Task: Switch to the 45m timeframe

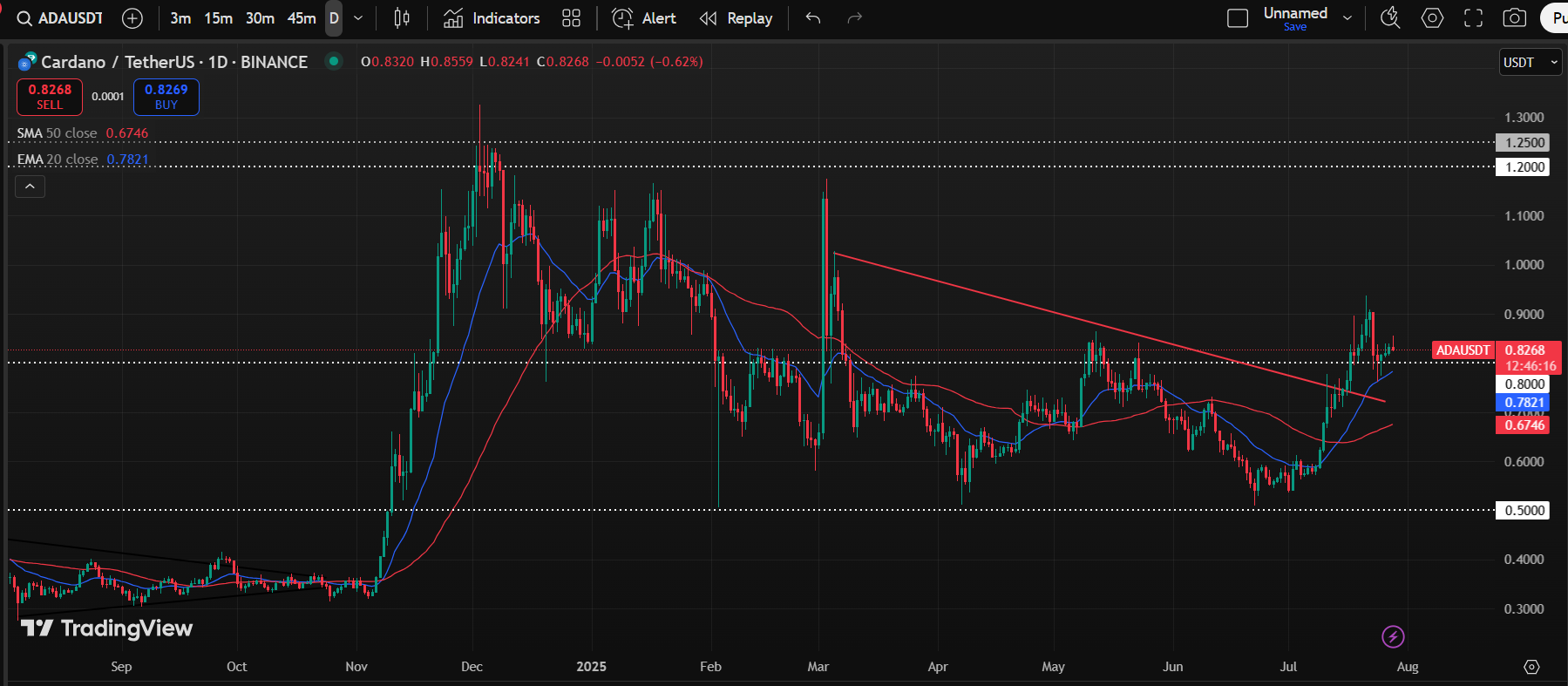Action: 302,18
